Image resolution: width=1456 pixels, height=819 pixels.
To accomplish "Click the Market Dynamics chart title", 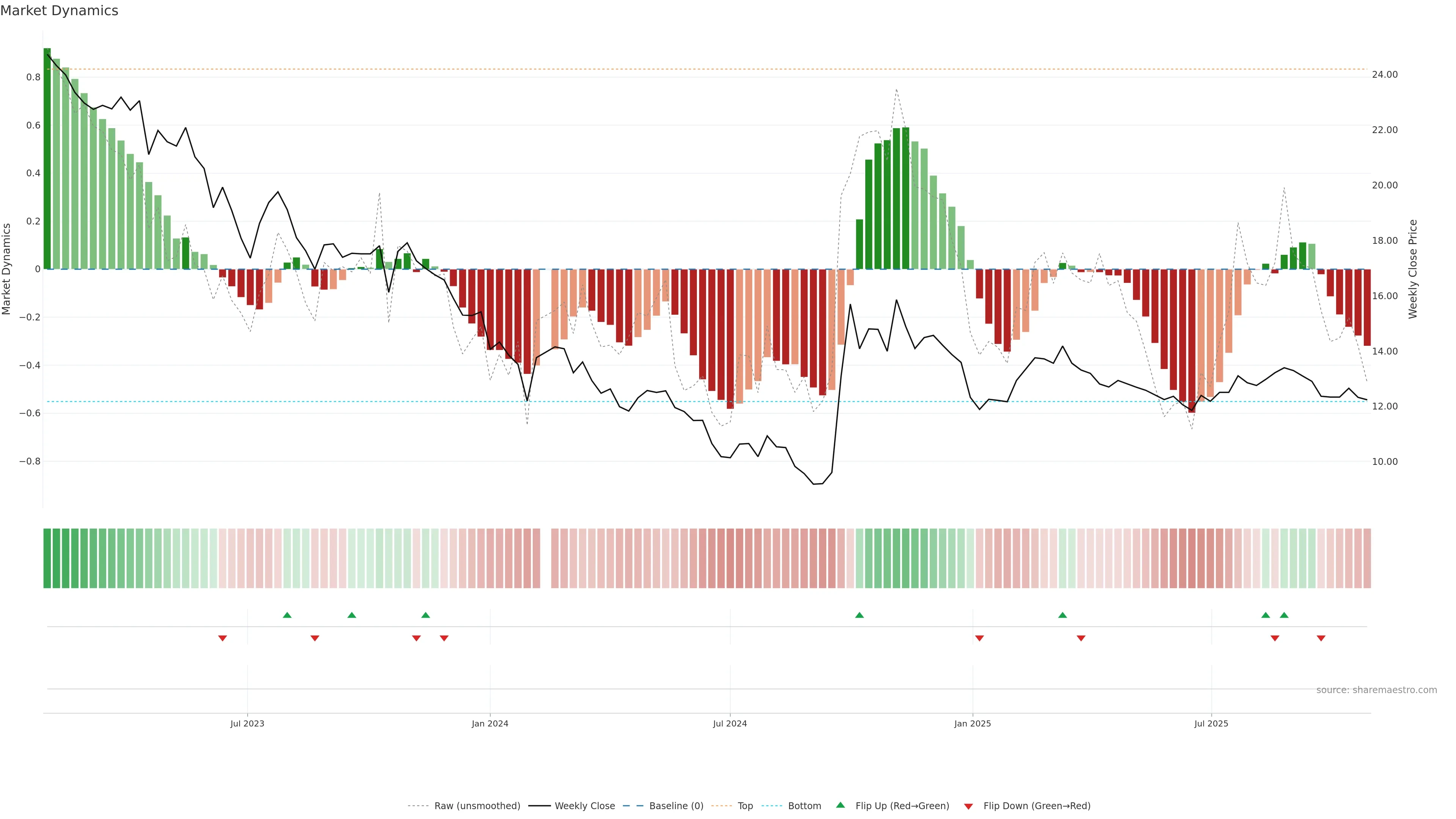I will point(60,11).
